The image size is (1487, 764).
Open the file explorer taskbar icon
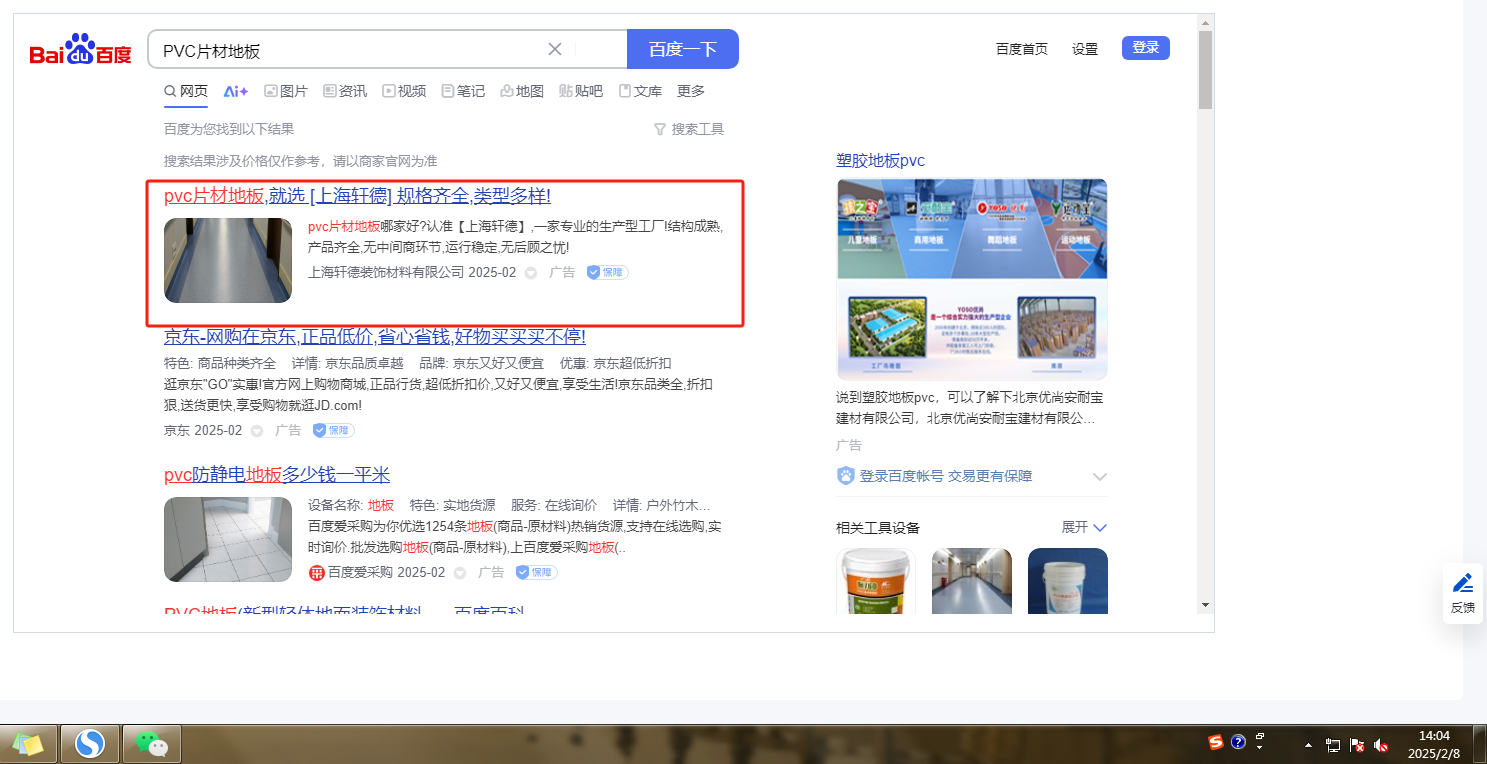pyautogui.click(x=28, y=744)
